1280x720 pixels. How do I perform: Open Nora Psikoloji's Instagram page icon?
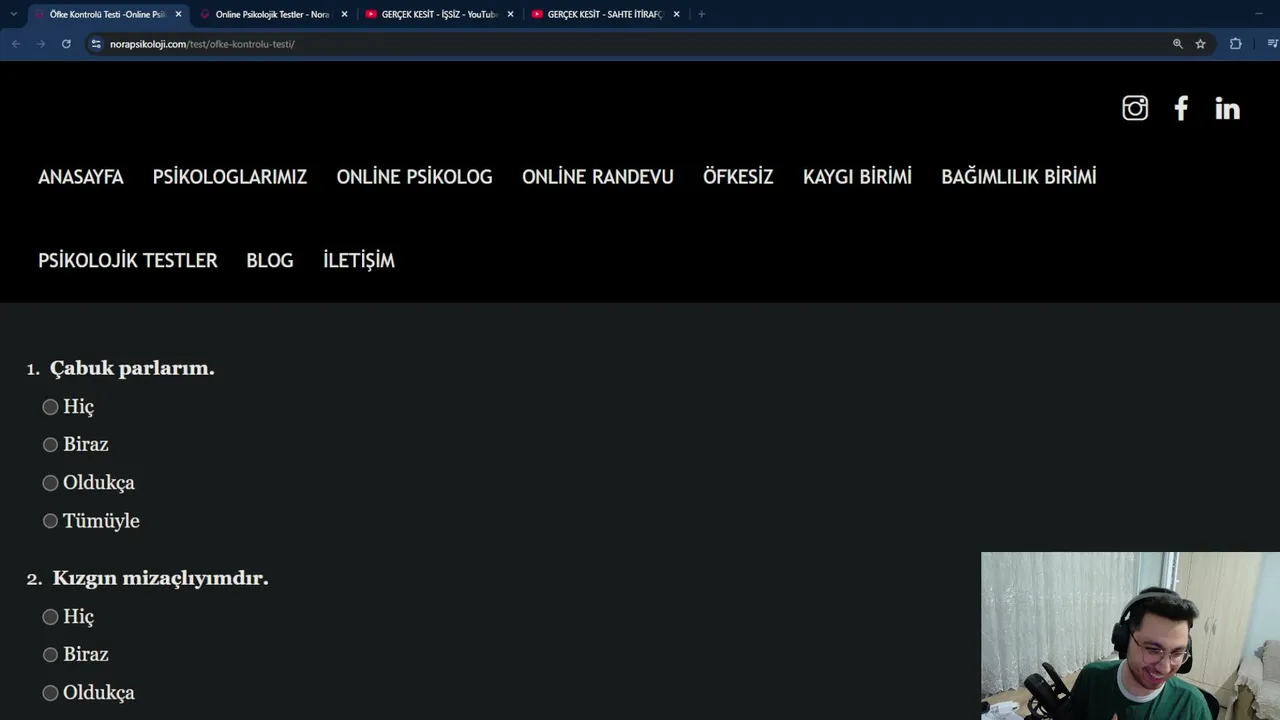(1135, 108)
